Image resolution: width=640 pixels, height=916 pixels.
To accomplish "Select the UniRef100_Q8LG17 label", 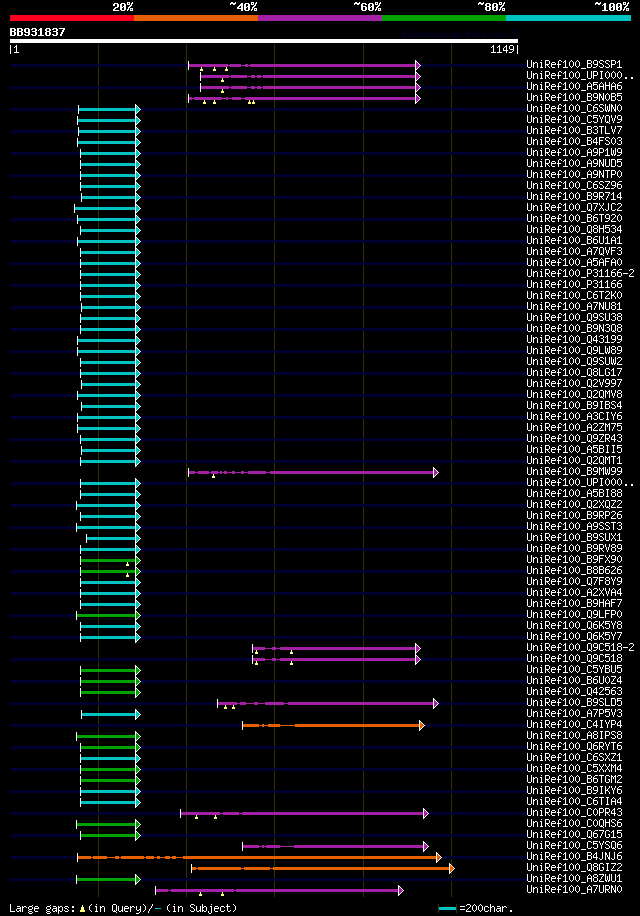I will click(x=574, y=373).
